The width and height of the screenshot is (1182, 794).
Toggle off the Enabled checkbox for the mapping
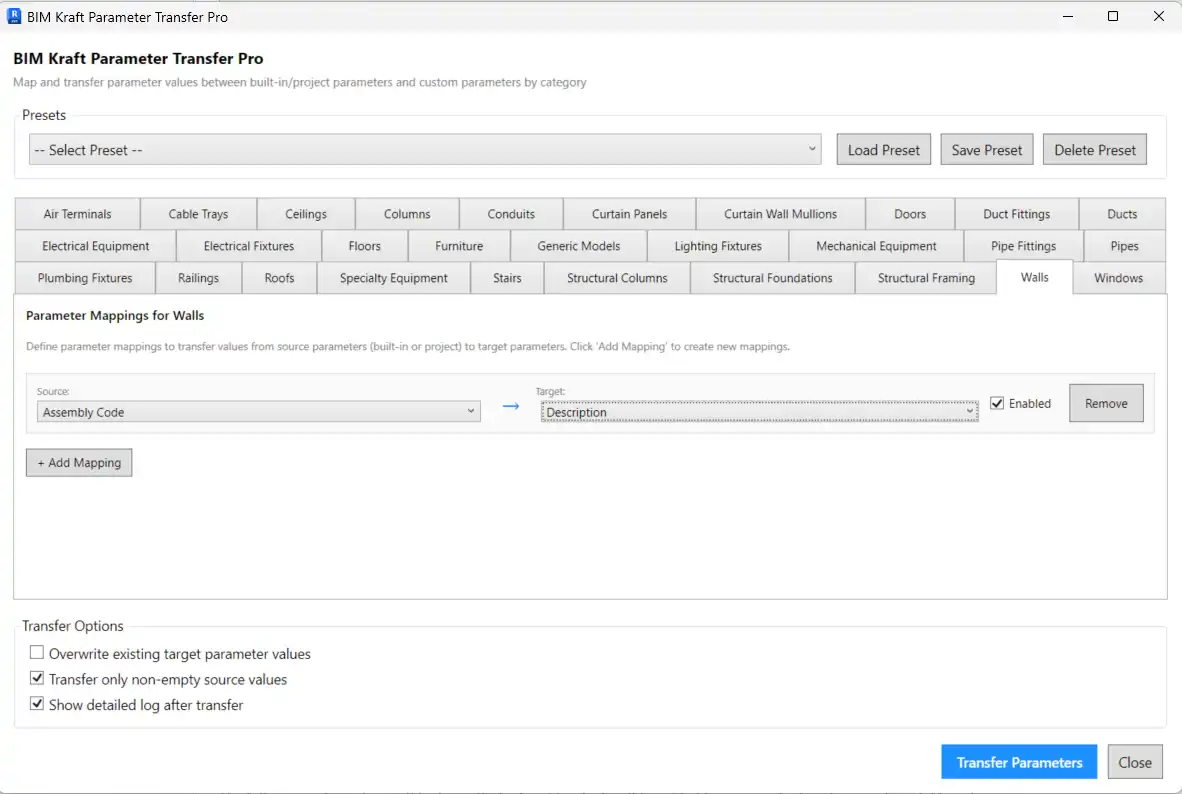click(x=996, y=403)
